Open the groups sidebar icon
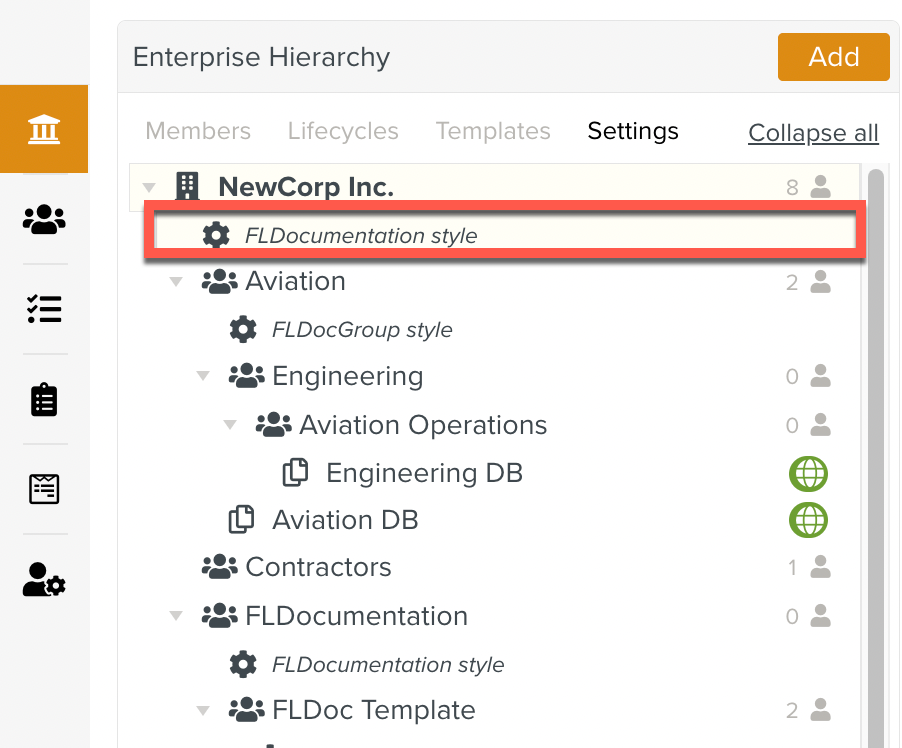The image size is (902, 748). [x=44, y=219]
